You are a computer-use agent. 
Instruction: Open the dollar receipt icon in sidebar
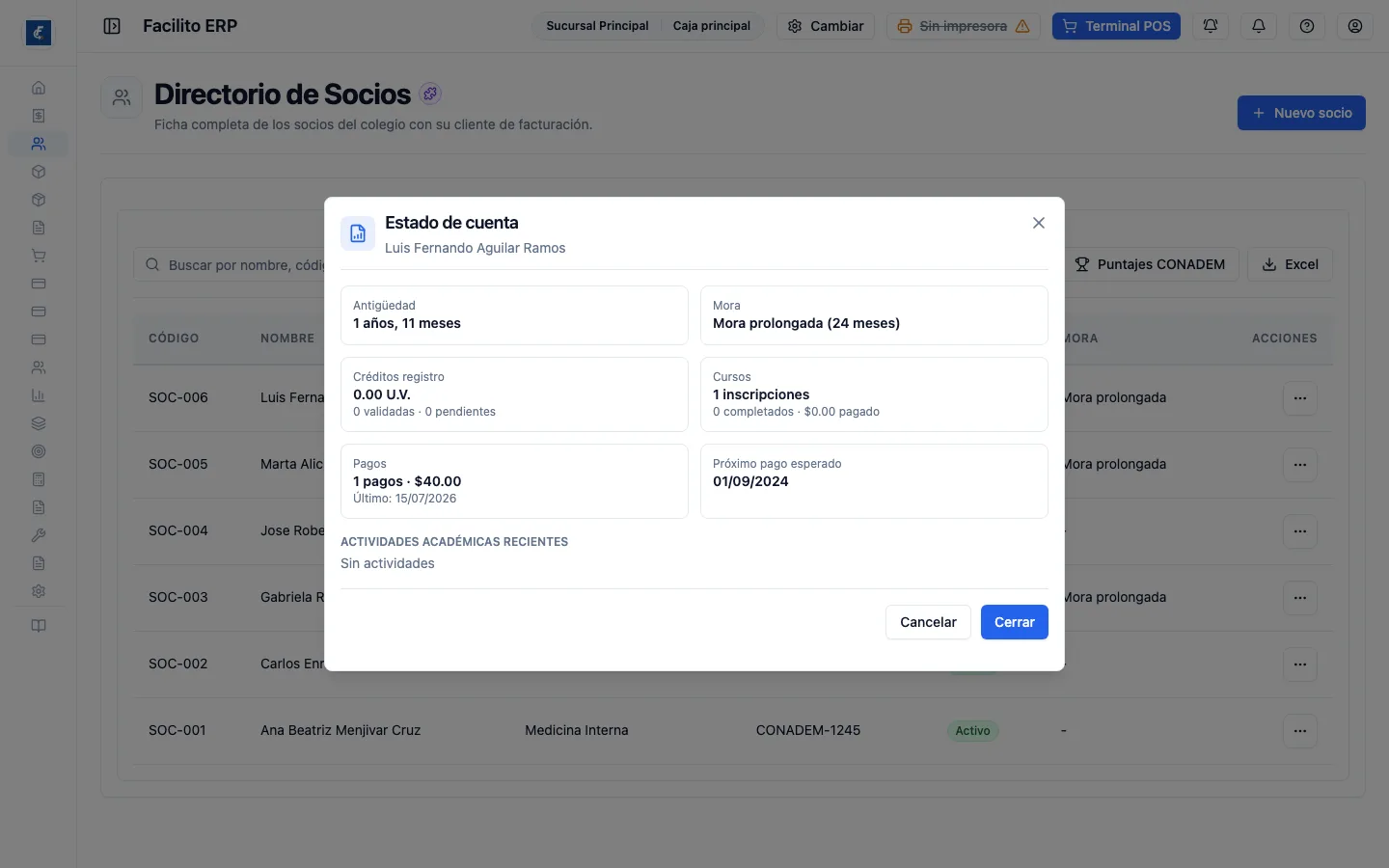(x=39, y=116)
